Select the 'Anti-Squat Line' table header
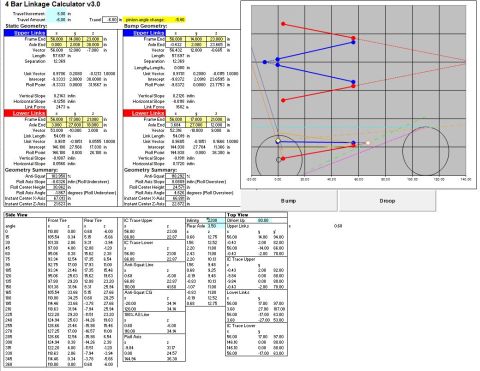 (138, 265)
